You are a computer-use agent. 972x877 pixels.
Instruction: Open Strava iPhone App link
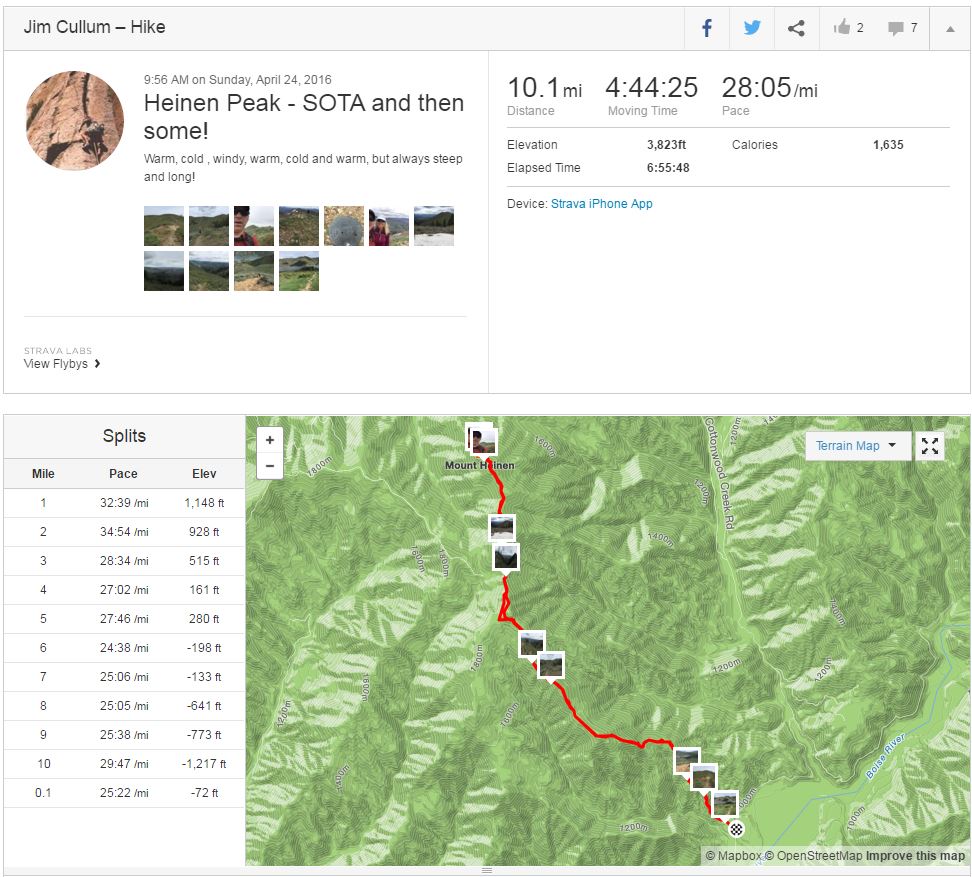601,203
